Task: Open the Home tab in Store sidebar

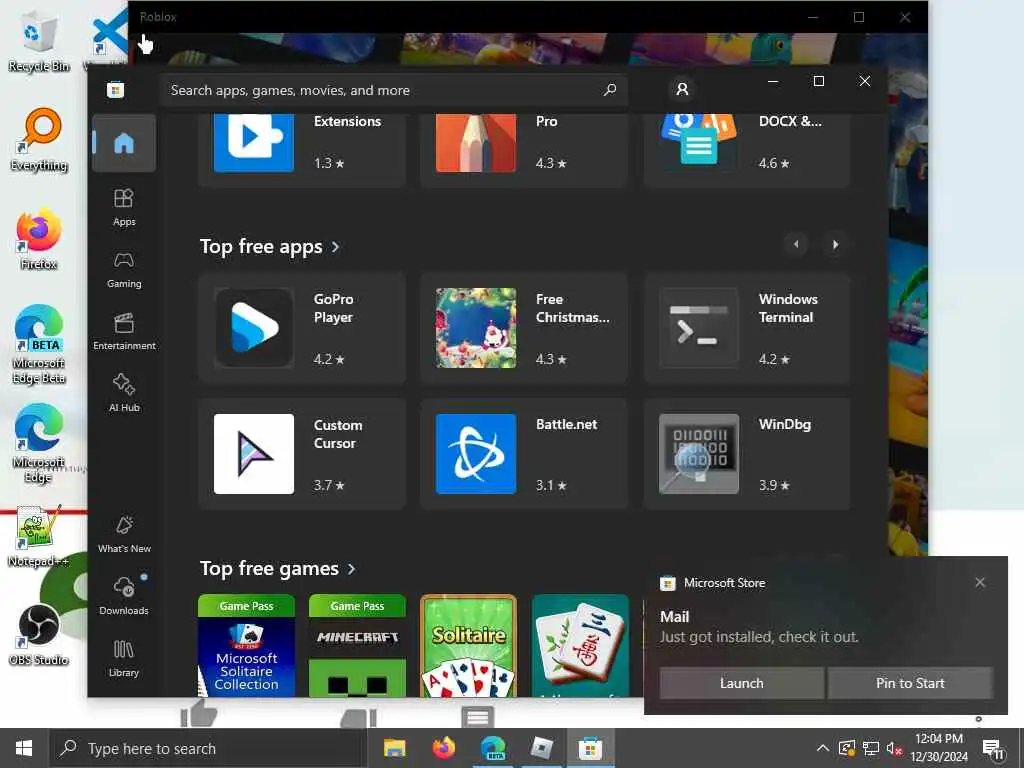Action: point(123,143)
